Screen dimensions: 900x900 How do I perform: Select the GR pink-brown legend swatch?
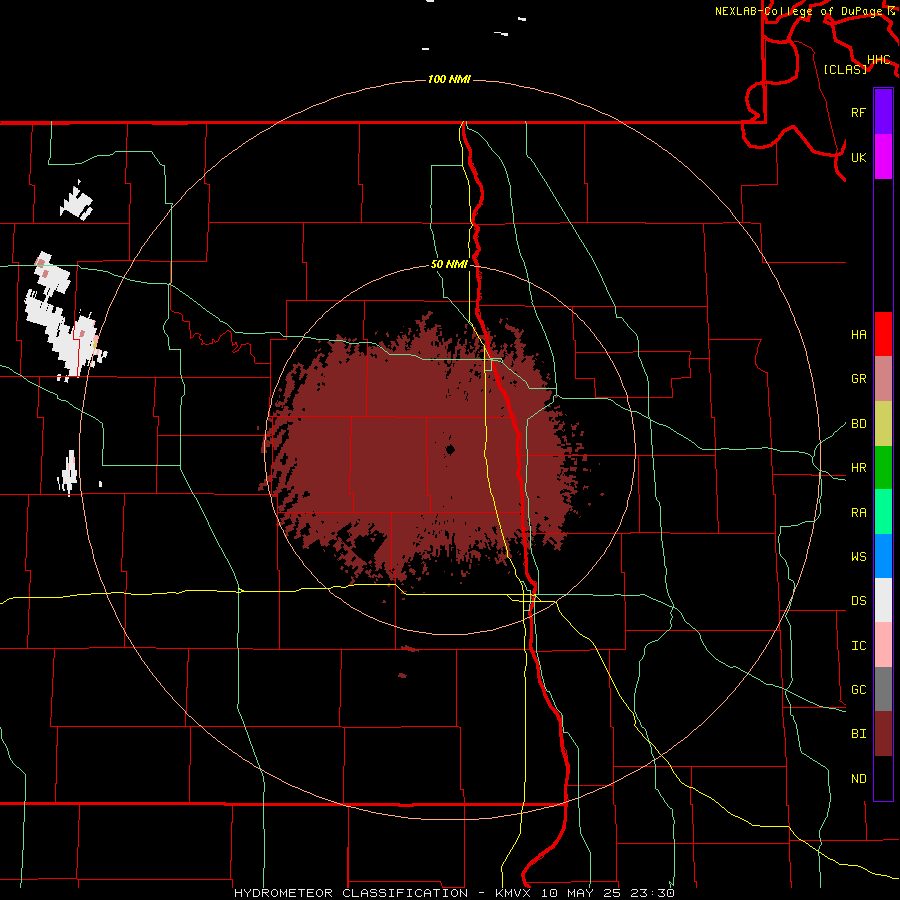click(x=883, y=379)
